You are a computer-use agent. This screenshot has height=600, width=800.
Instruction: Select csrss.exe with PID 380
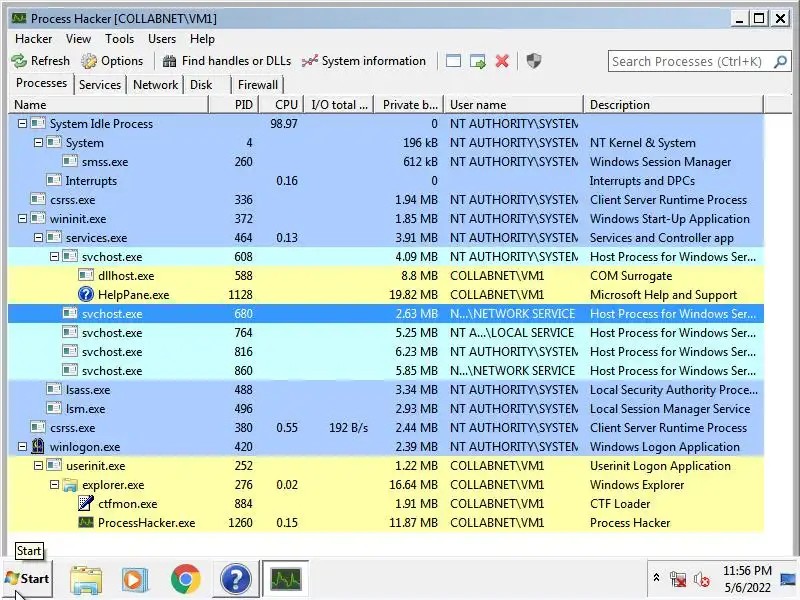click(x=386, y=428)
